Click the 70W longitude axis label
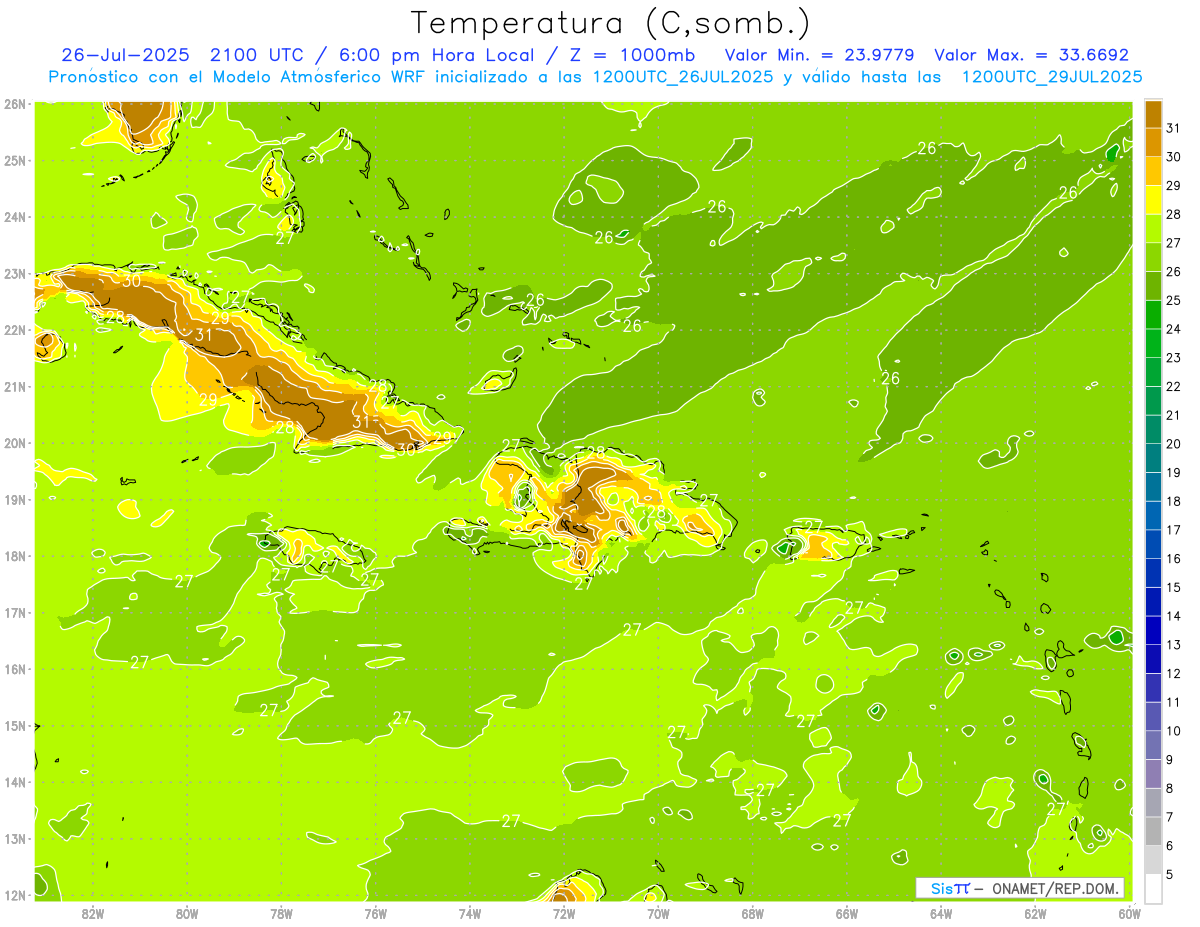This screenshot has width=1200, height=927. [658, 913]
